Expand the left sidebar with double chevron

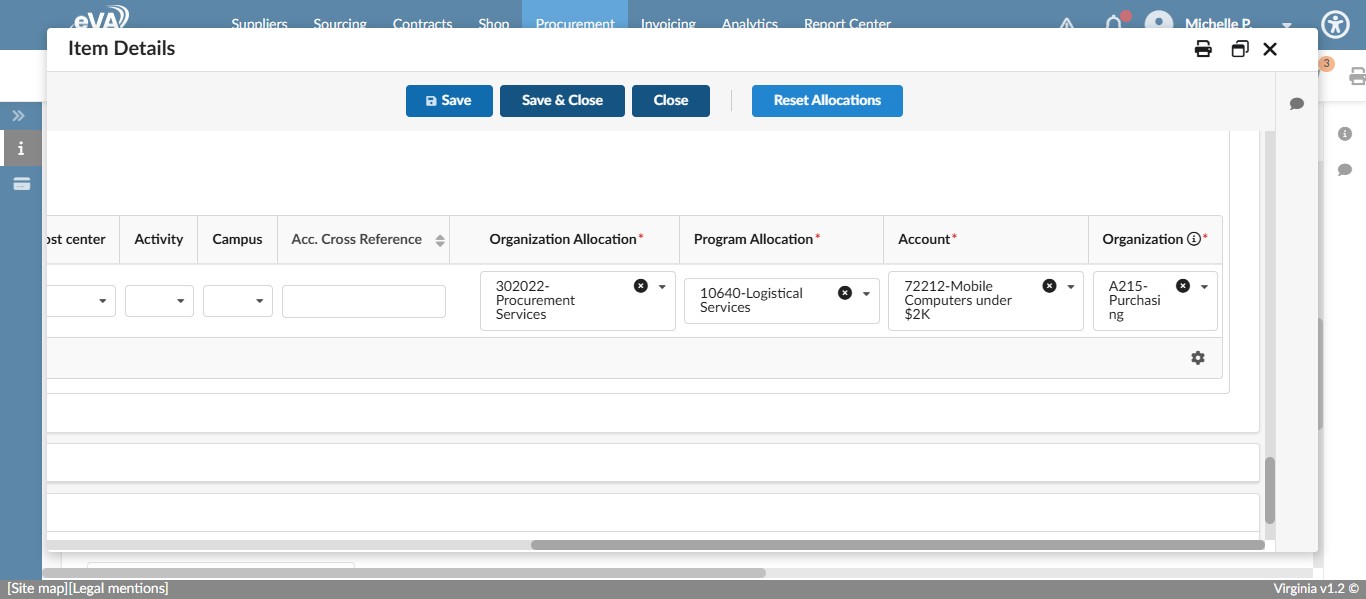[x=19, y=116]
